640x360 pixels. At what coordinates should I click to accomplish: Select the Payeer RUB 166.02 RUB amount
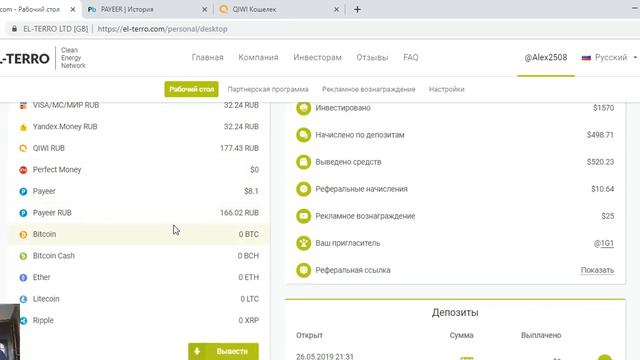(239, 213)
